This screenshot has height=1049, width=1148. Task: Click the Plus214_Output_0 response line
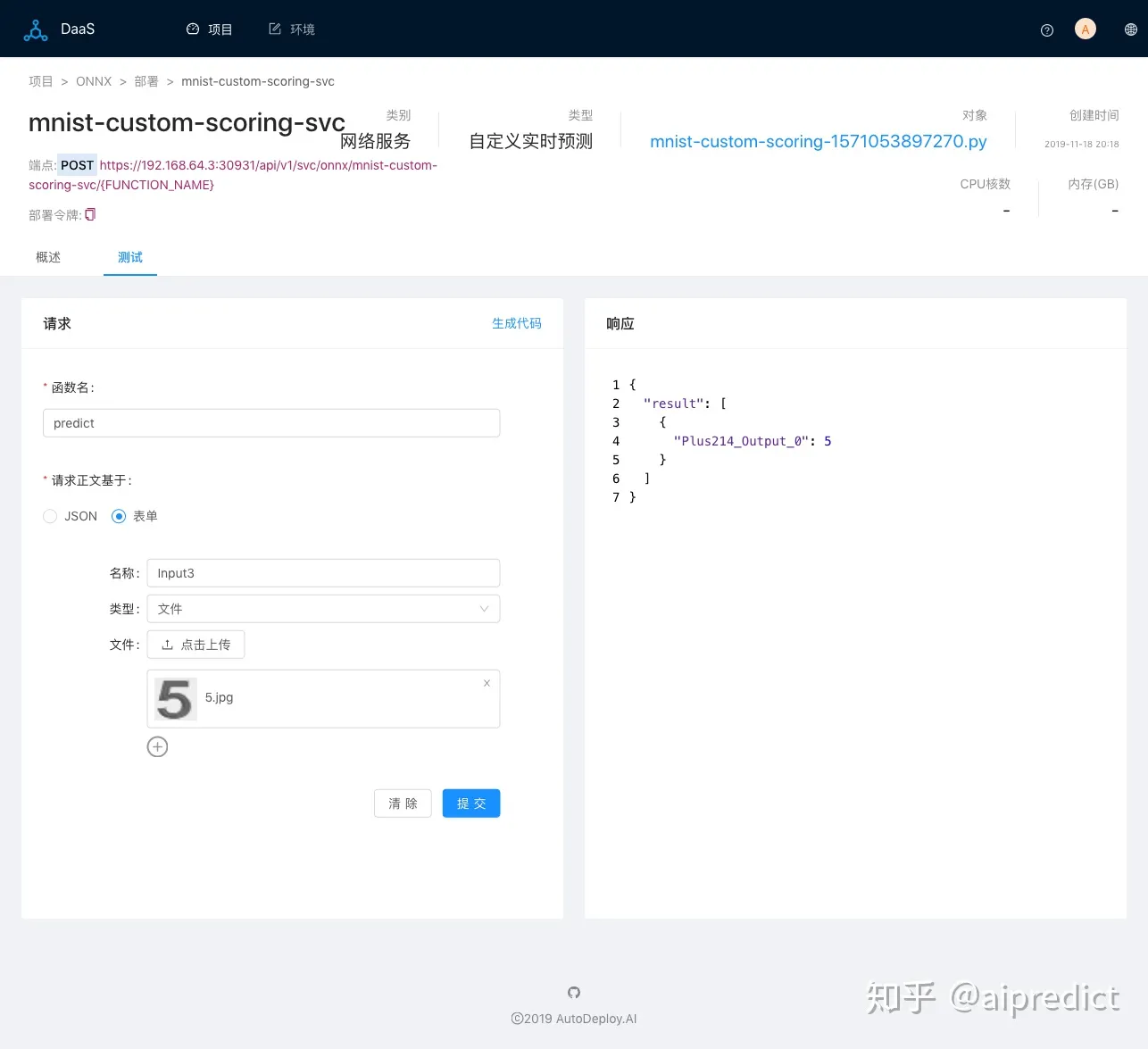(752, 441)
